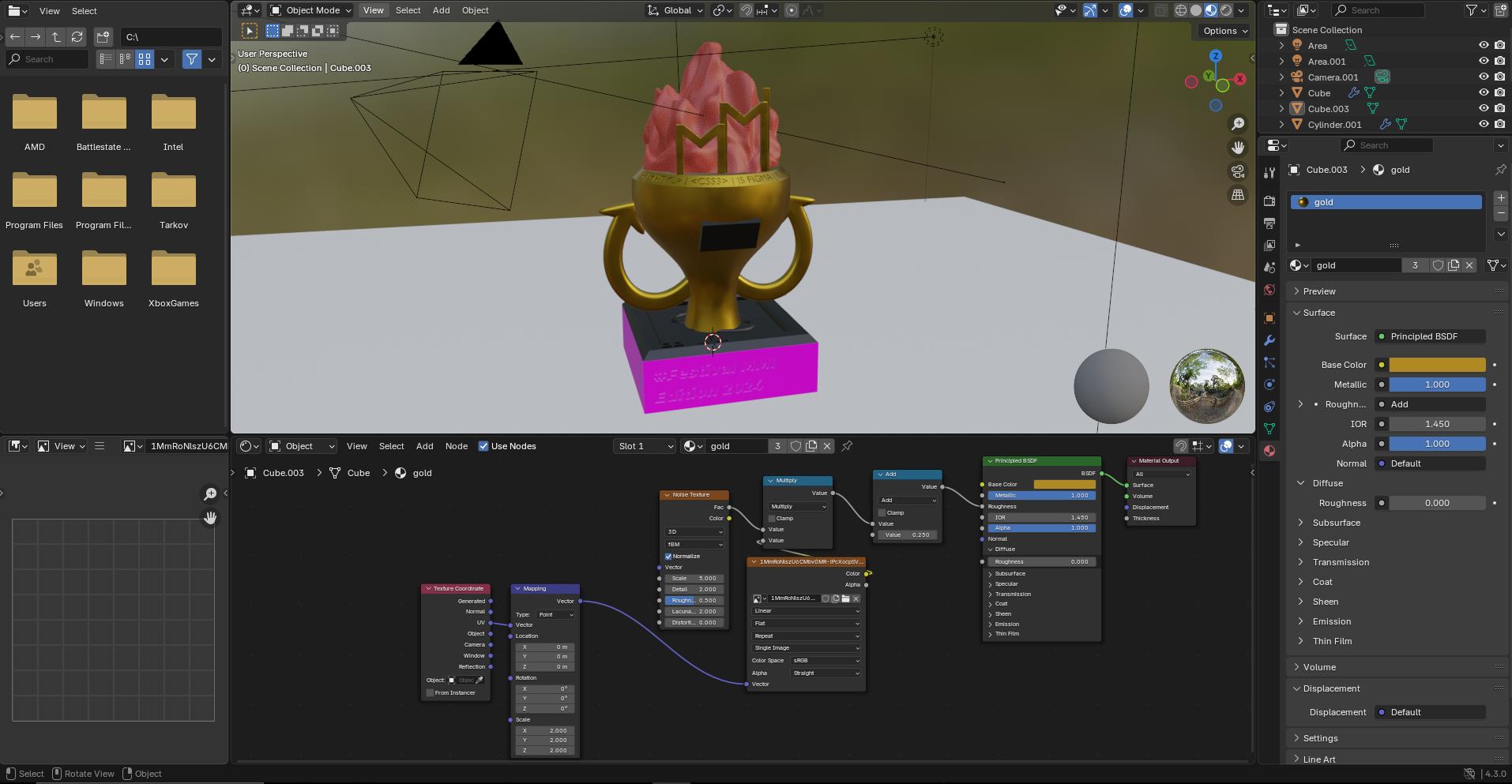Open the Node menu in shader editor
Screen dimensions: 1512x784
tap(456, 446)
